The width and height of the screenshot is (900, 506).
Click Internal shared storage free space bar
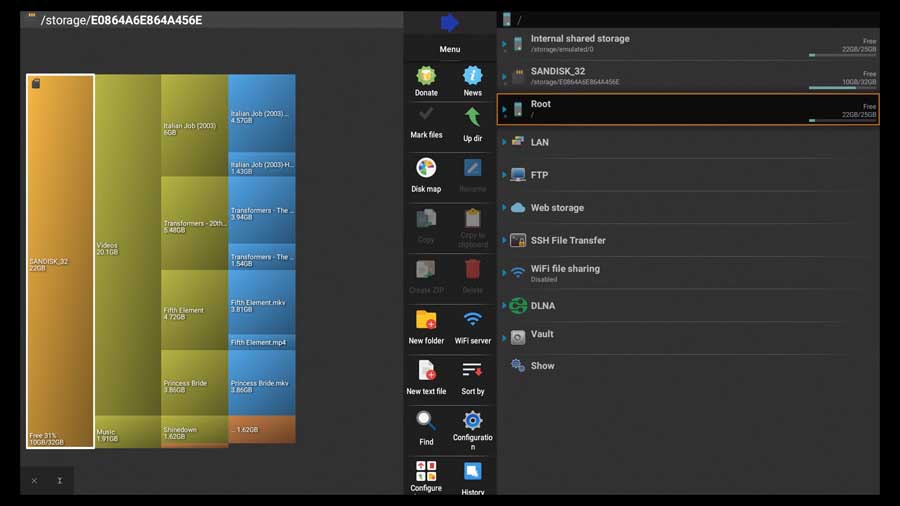click(842, 55)
